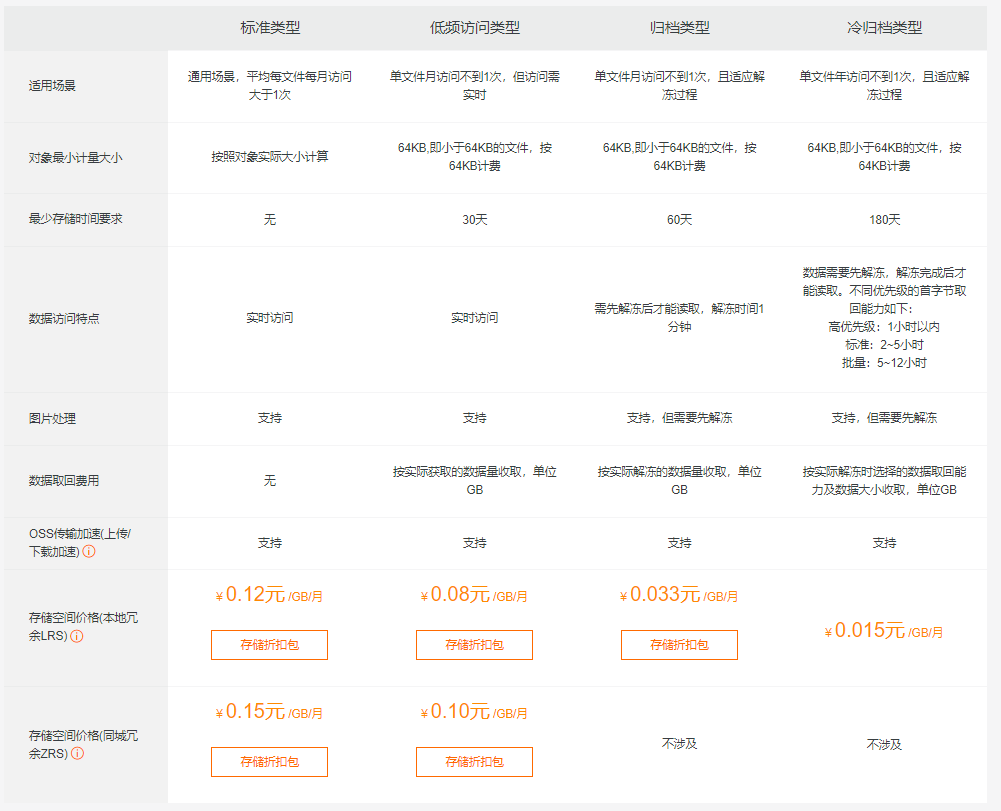1001x811 pixels.
Task: Open info icon beside 同城冗余ZRS label
Action: coord(77,754)
